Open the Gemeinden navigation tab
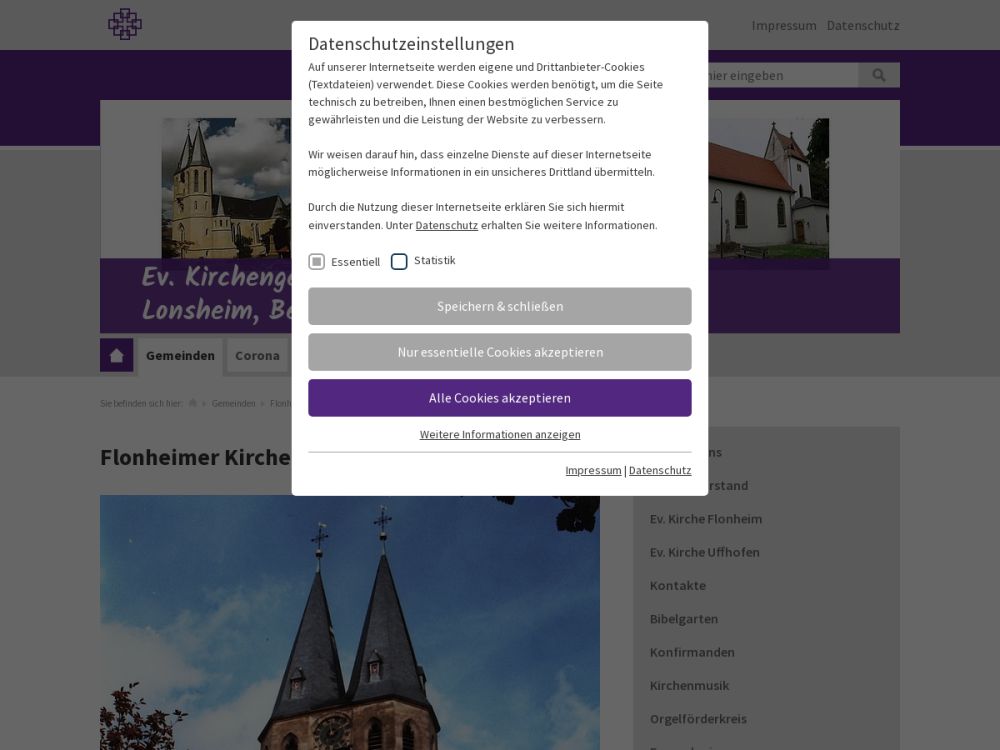The width and height of the screenshot is (1000, 750). (x=180, y=355)
